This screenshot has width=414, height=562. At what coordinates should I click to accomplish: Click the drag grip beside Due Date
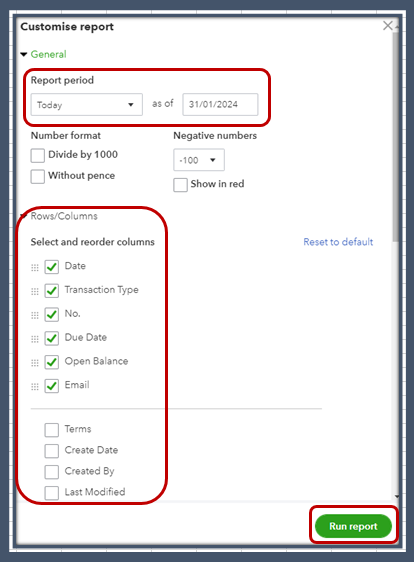click(35, 339)
